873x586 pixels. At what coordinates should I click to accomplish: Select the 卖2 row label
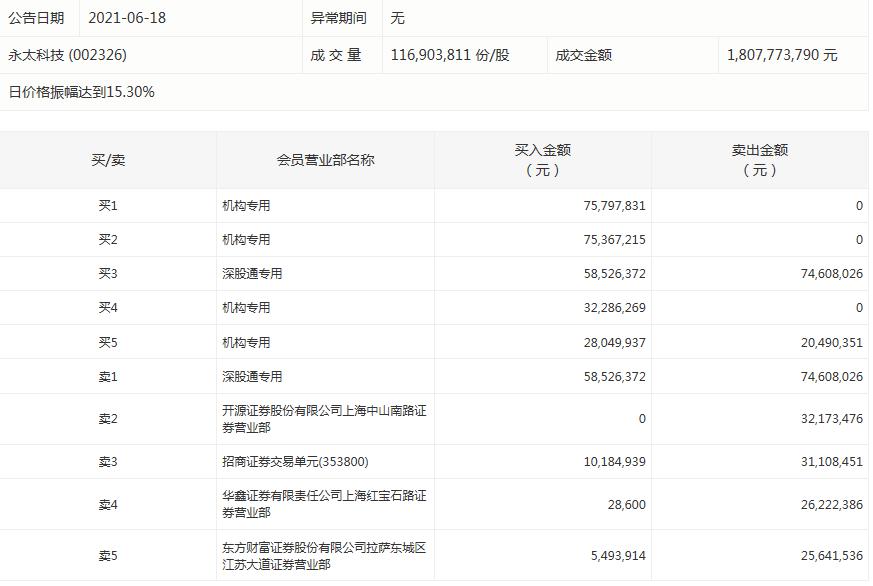pyautogui.click(x=108, y=419)
